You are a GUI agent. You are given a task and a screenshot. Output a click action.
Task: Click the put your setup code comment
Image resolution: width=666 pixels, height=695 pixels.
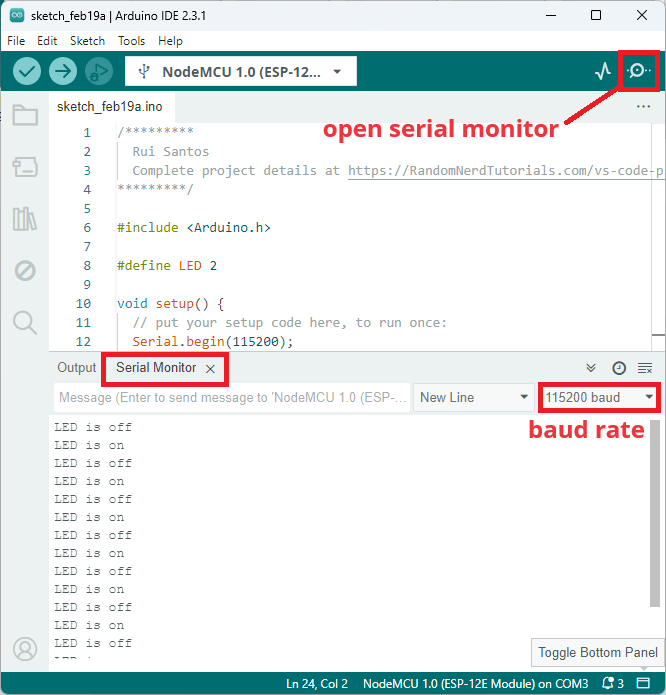[x=289, y=323]
